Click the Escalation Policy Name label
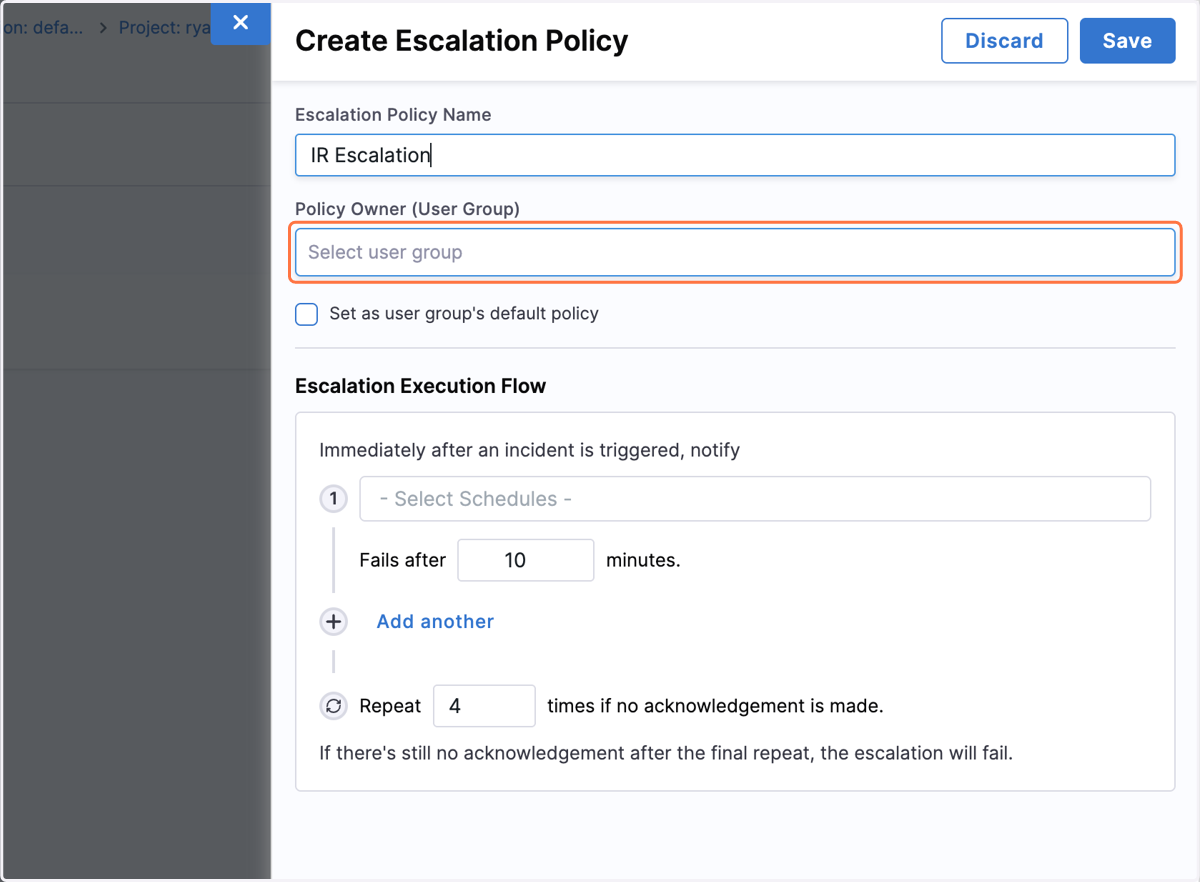 click(393, 115)
